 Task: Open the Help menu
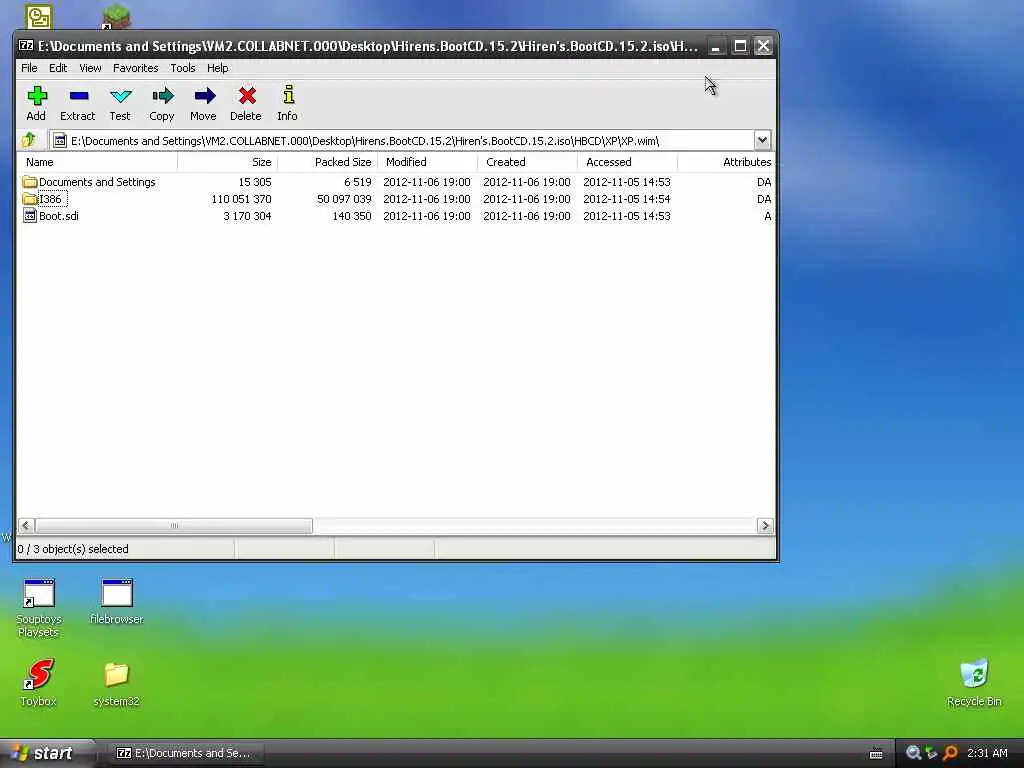click(217, 68)
